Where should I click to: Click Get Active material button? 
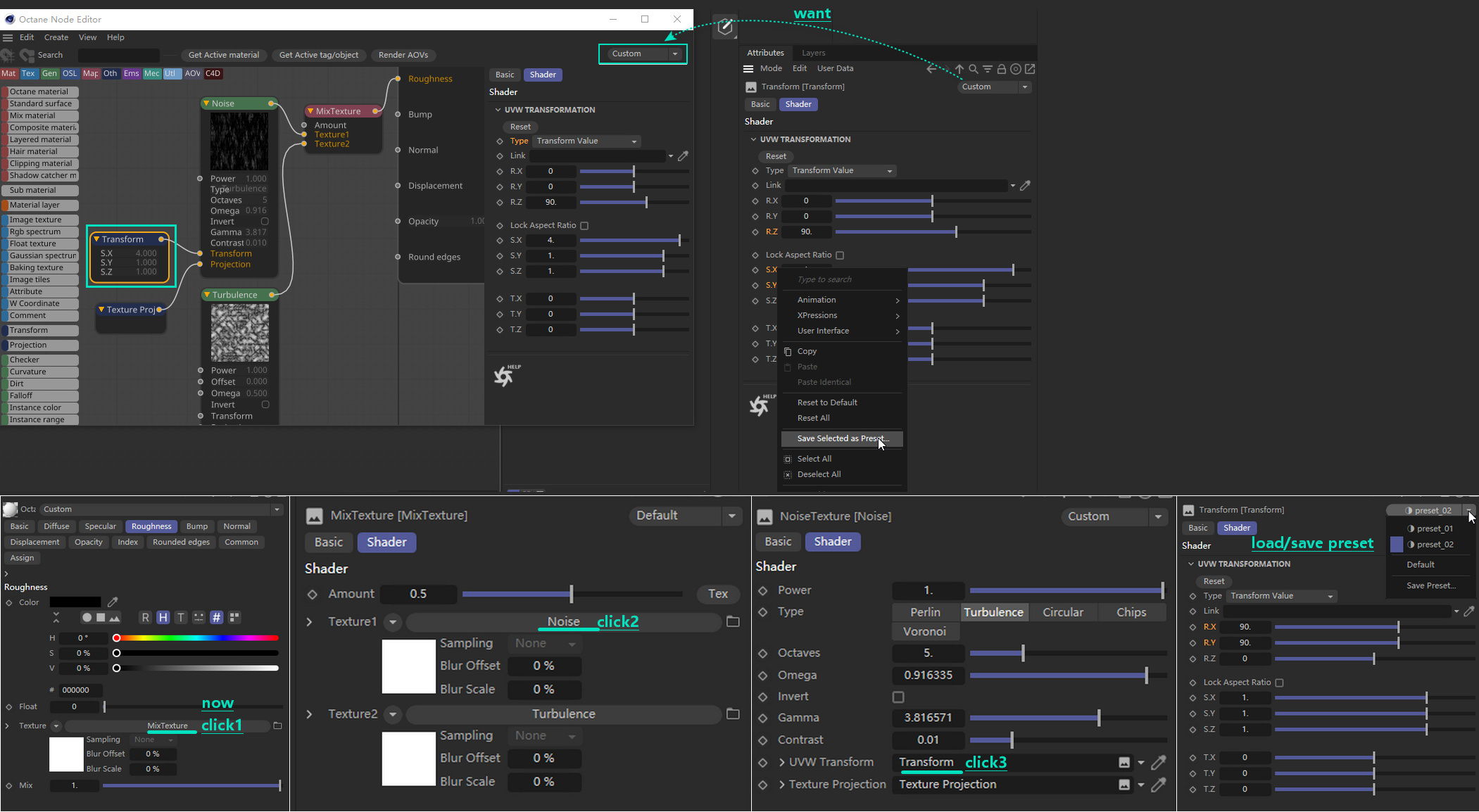coord(223,55)
